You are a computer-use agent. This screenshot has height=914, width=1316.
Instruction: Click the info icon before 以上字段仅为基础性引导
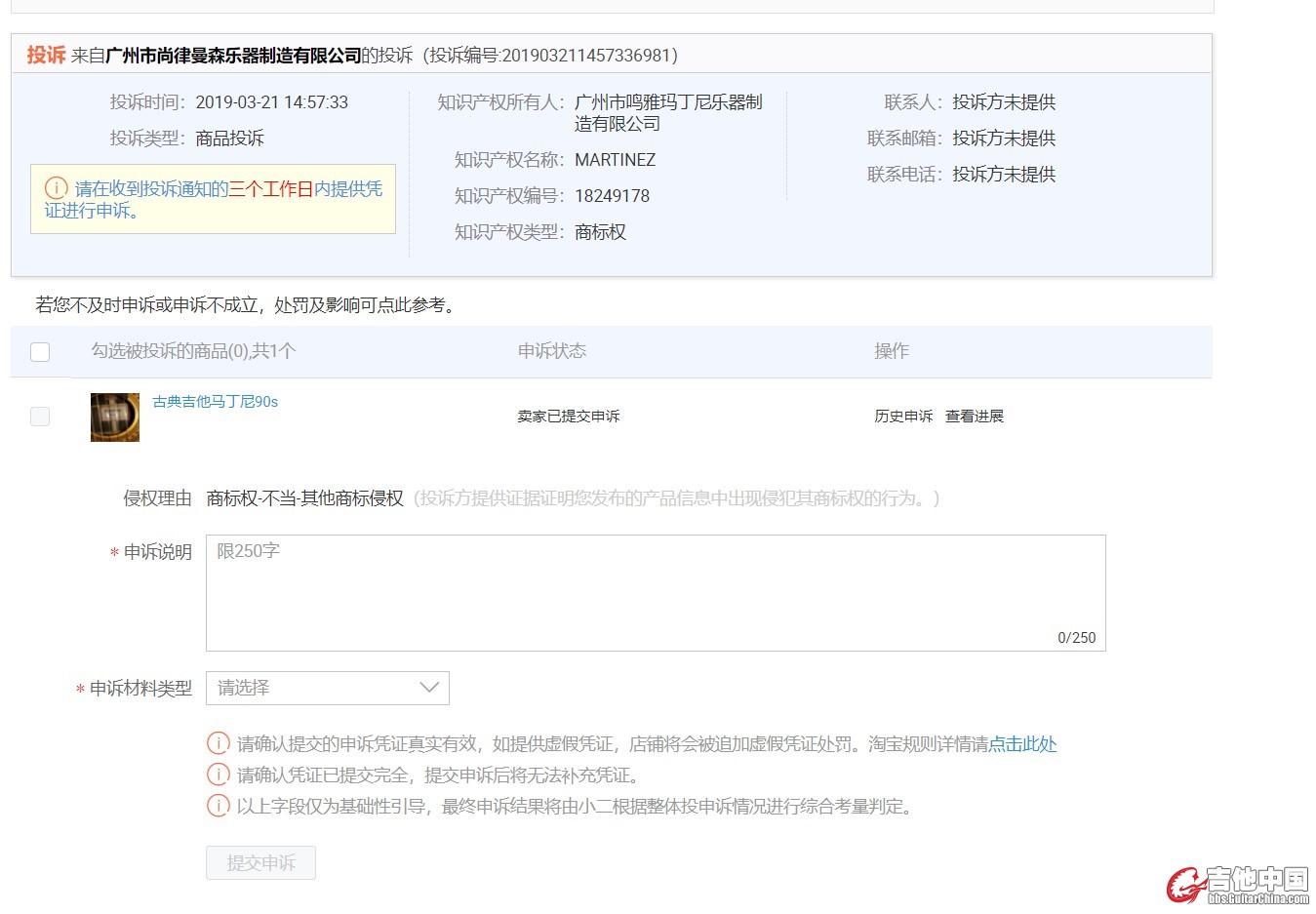(218, 806)
